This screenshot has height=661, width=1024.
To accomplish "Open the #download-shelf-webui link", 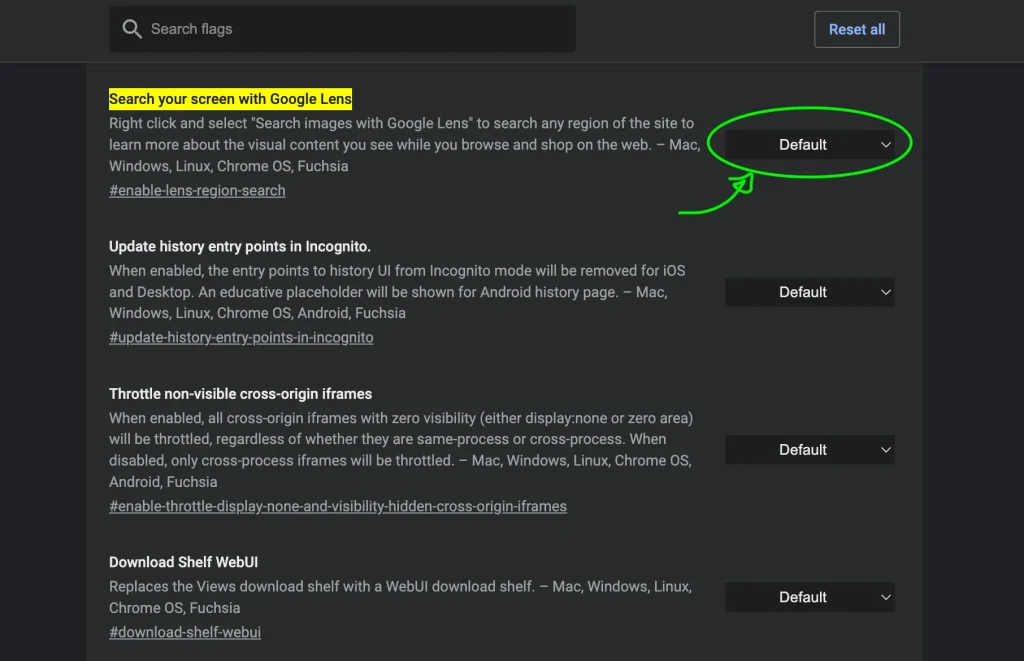I will pos(185,632).
